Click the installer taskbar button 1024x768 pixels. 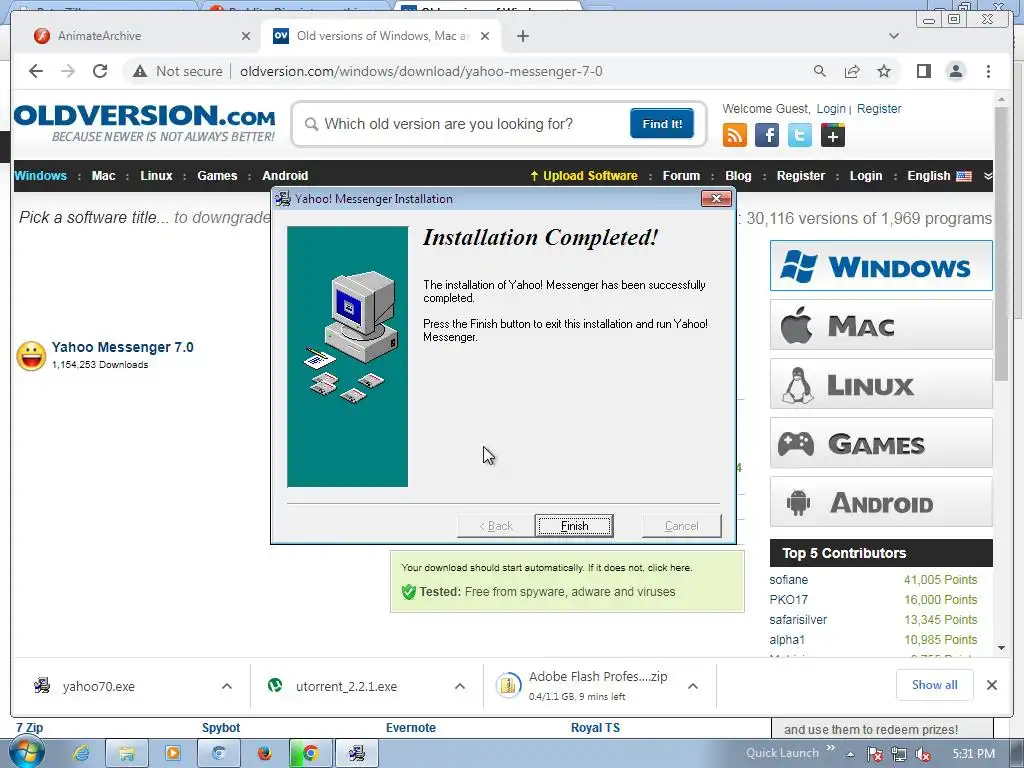click(x=356, y=753)
